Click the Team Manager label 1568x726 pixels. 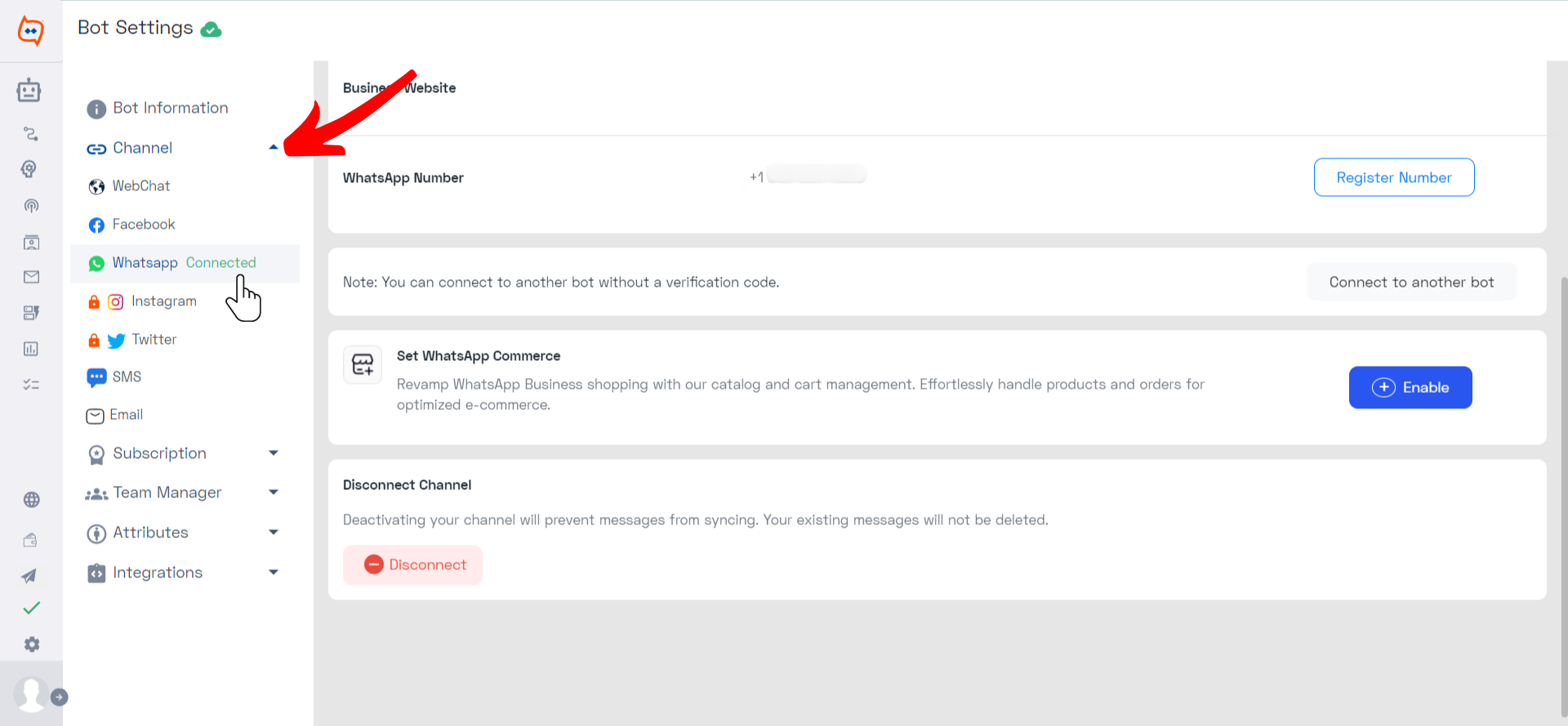[x=167, y=492]
